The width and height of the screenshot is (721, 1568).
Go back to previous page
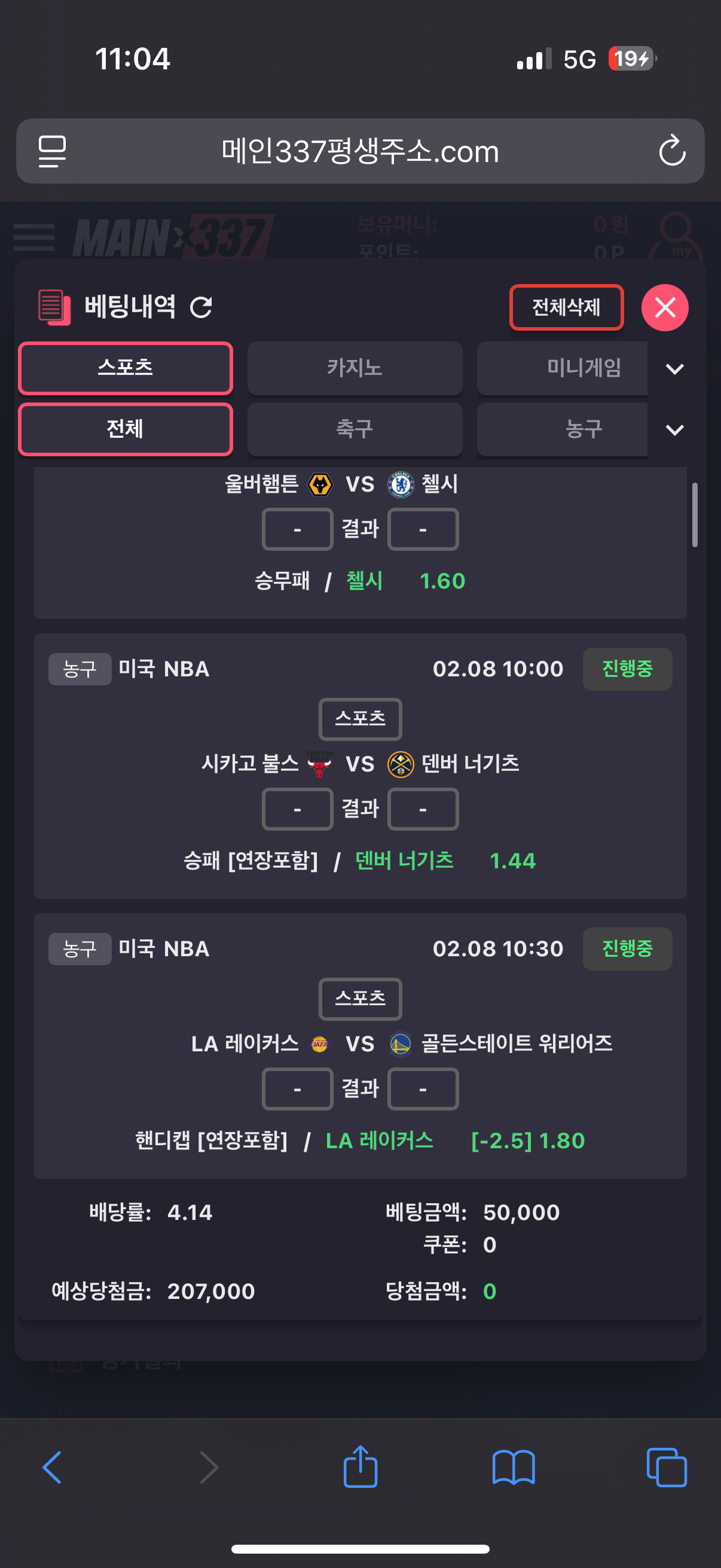pyautogui.click(x=53, y=1467)
